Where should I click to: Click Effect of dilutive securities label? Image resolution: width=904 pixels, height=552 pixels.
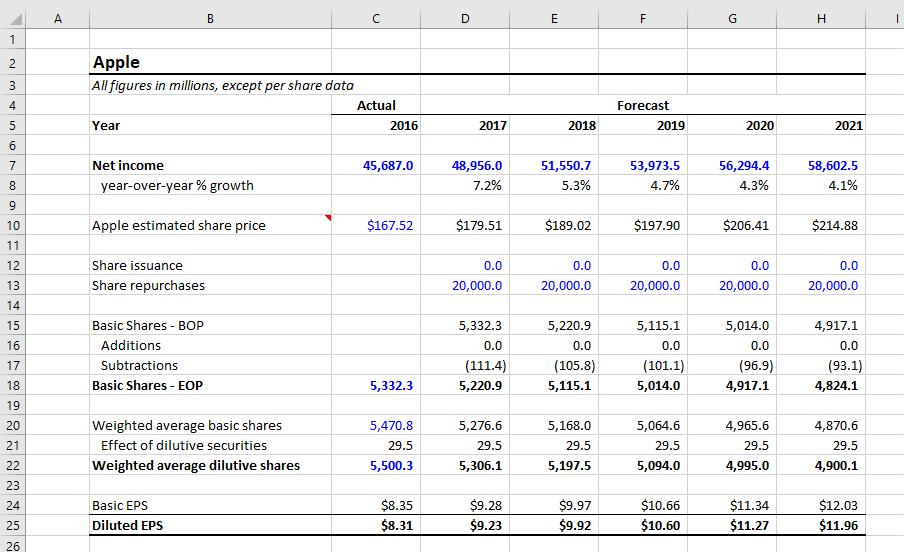tap(184, 445)
